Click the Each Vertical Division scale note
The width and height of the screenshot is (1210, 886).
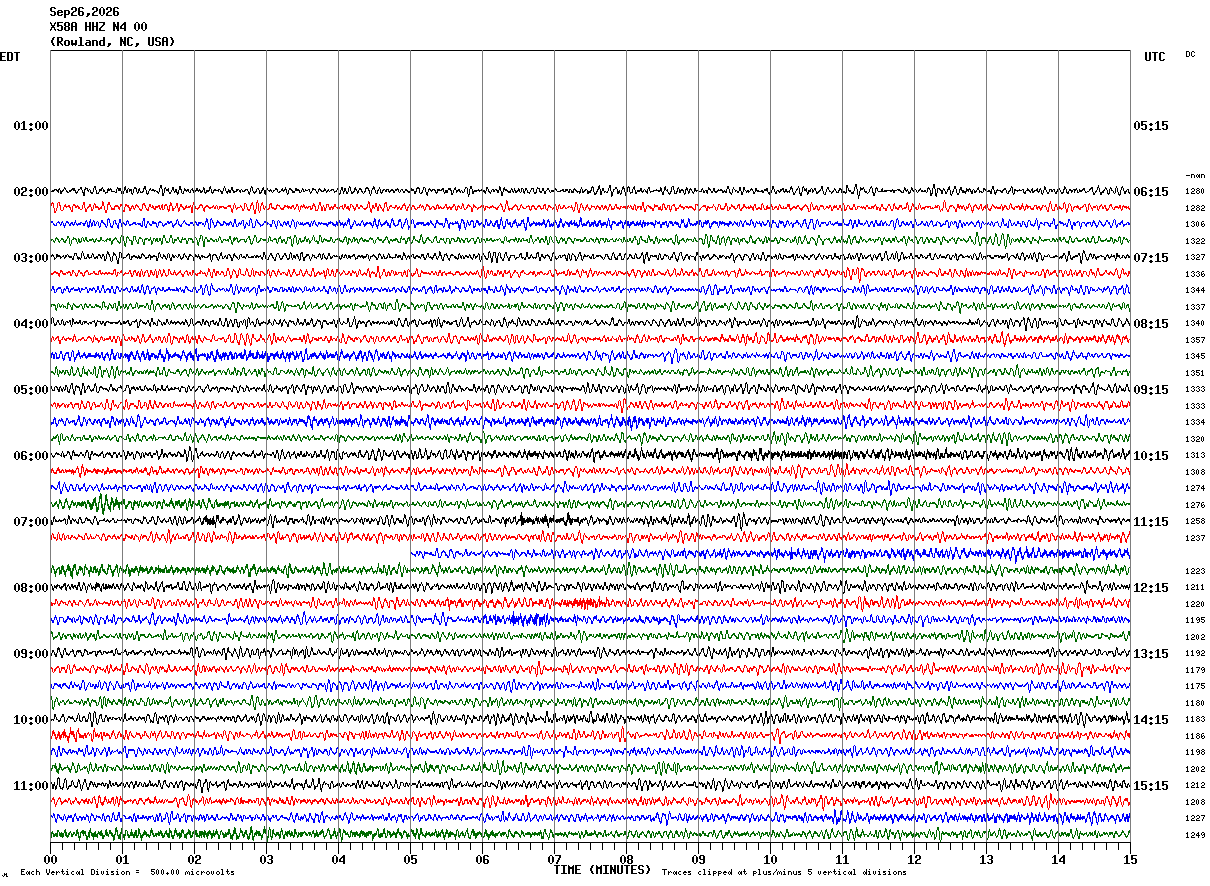[x=127, y=872]
